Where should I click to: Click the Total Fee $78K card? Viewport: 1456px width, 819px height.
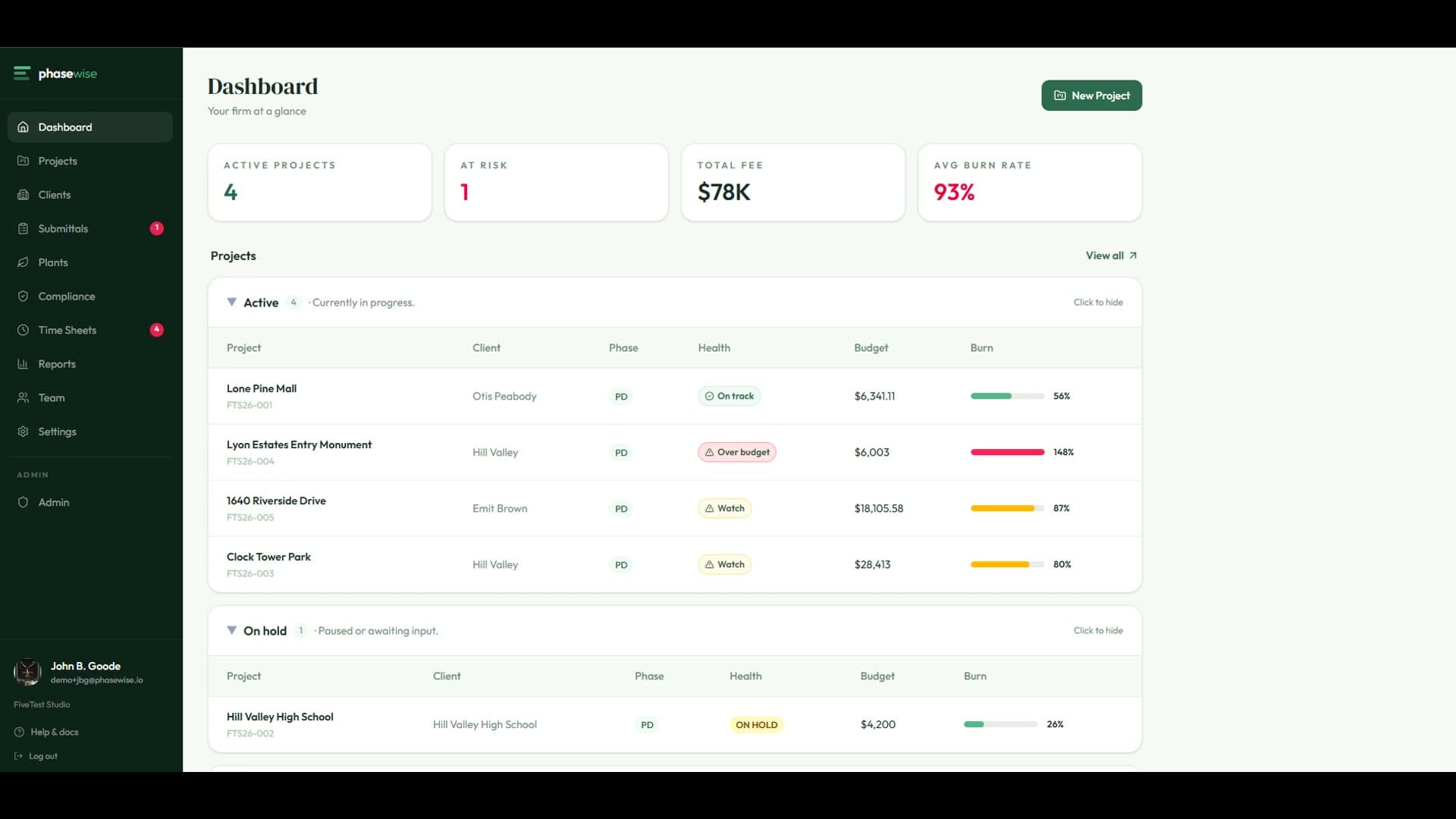pyautogui.click(x=793, y=183)
